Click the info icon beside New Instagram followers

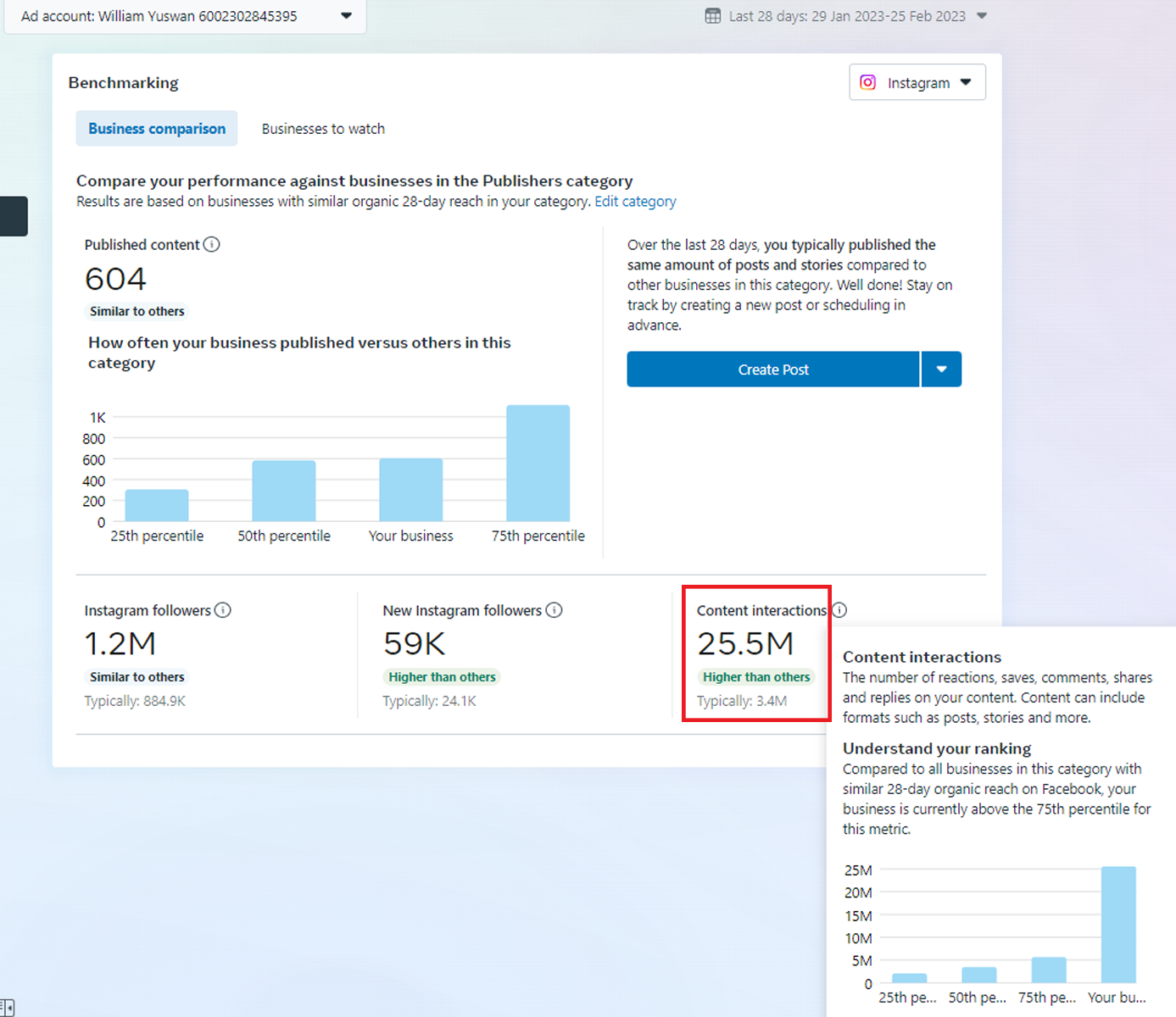point(554,610)
